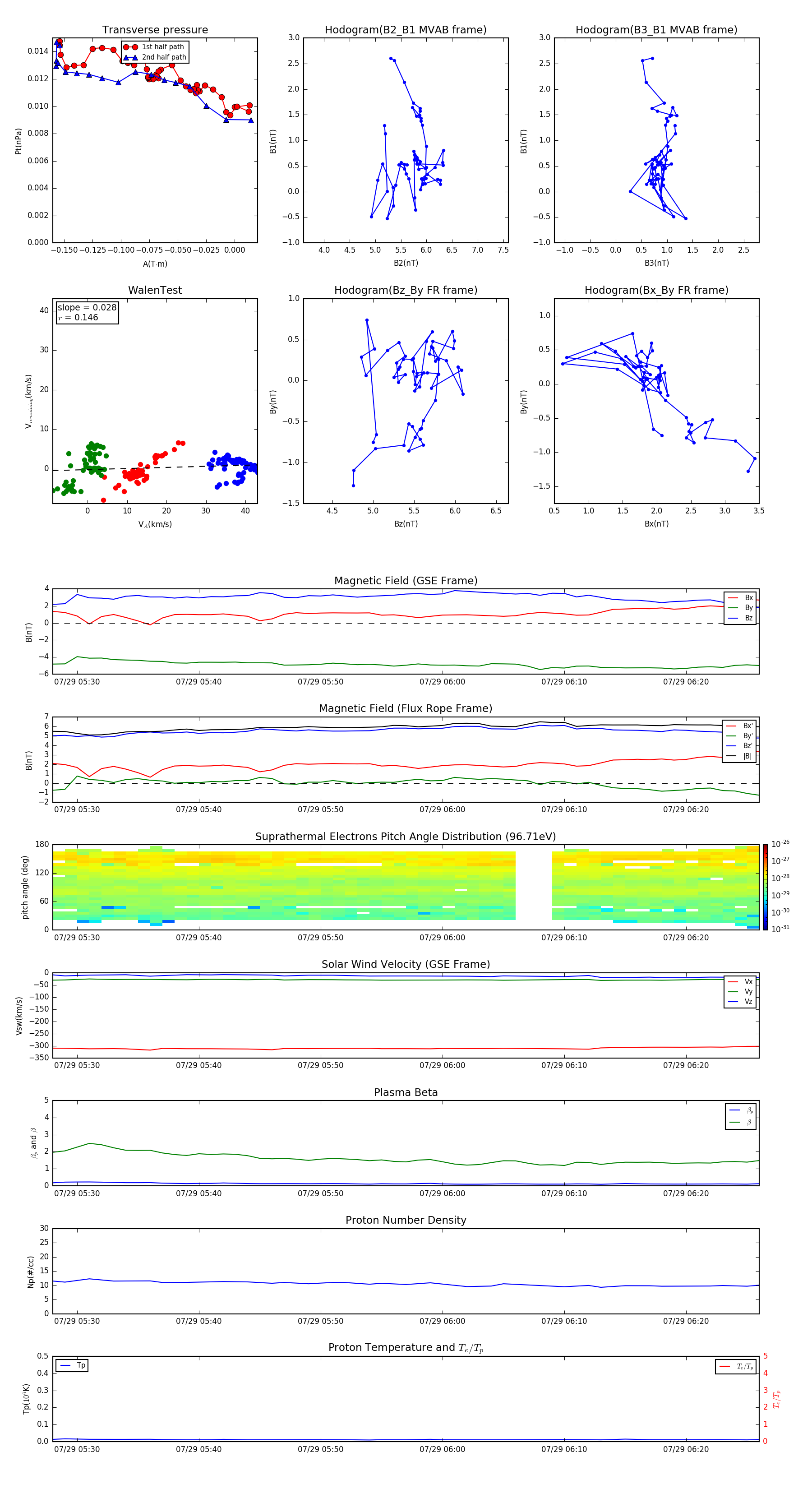Image resolution: width=812 pixels, height=1489 pixels.
Task: Select the Vz entry in velocity legend
Action: (740, 1002)
